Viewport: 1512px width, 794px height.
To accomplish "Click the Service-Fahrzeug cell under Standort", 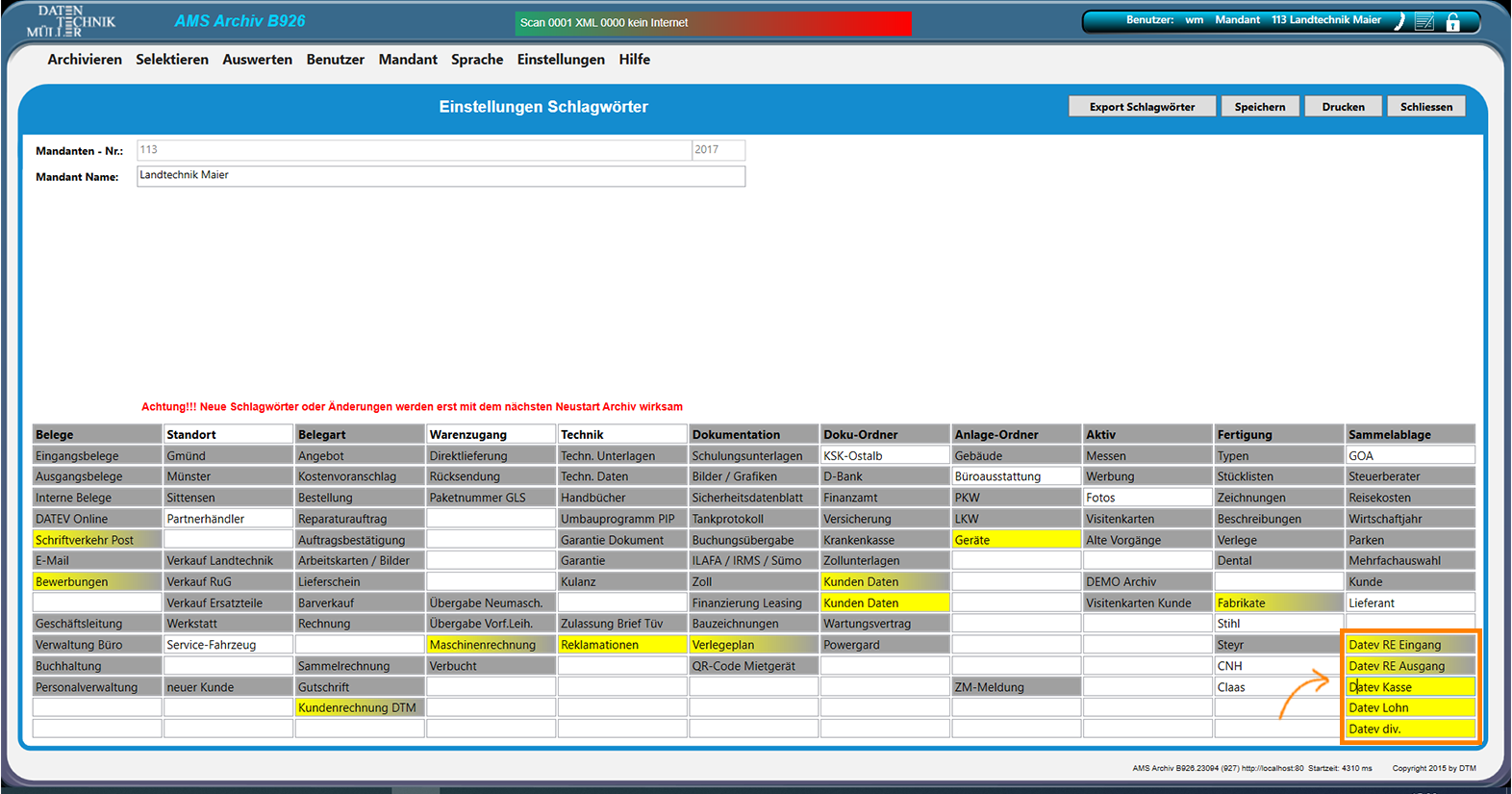I will click(228, 645).
